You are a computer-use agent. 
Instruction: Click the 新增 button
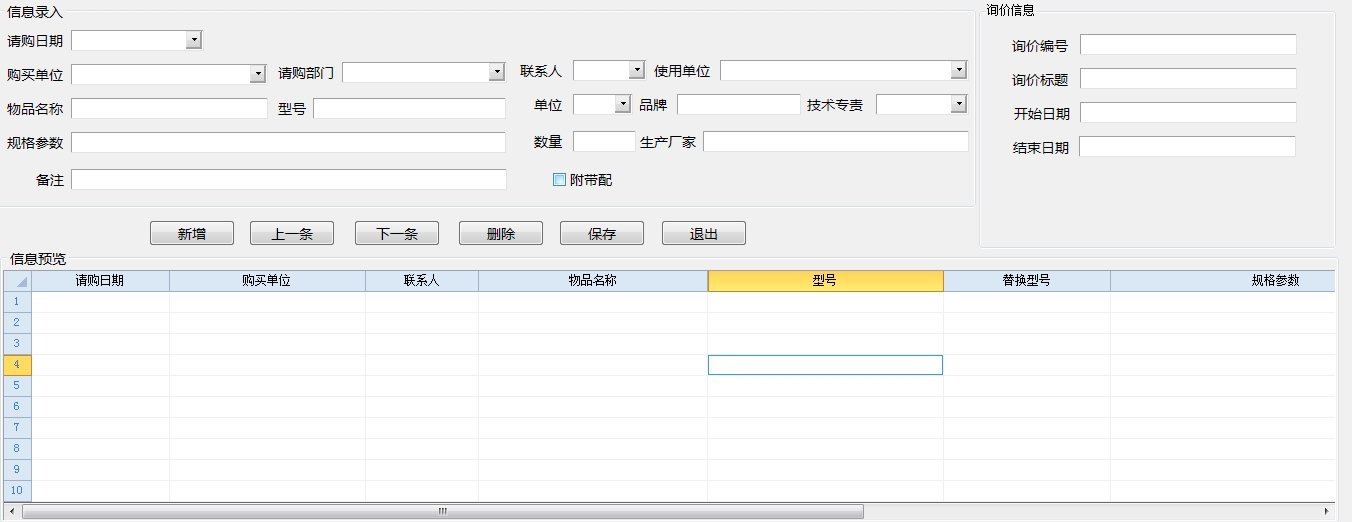[192, 233]
